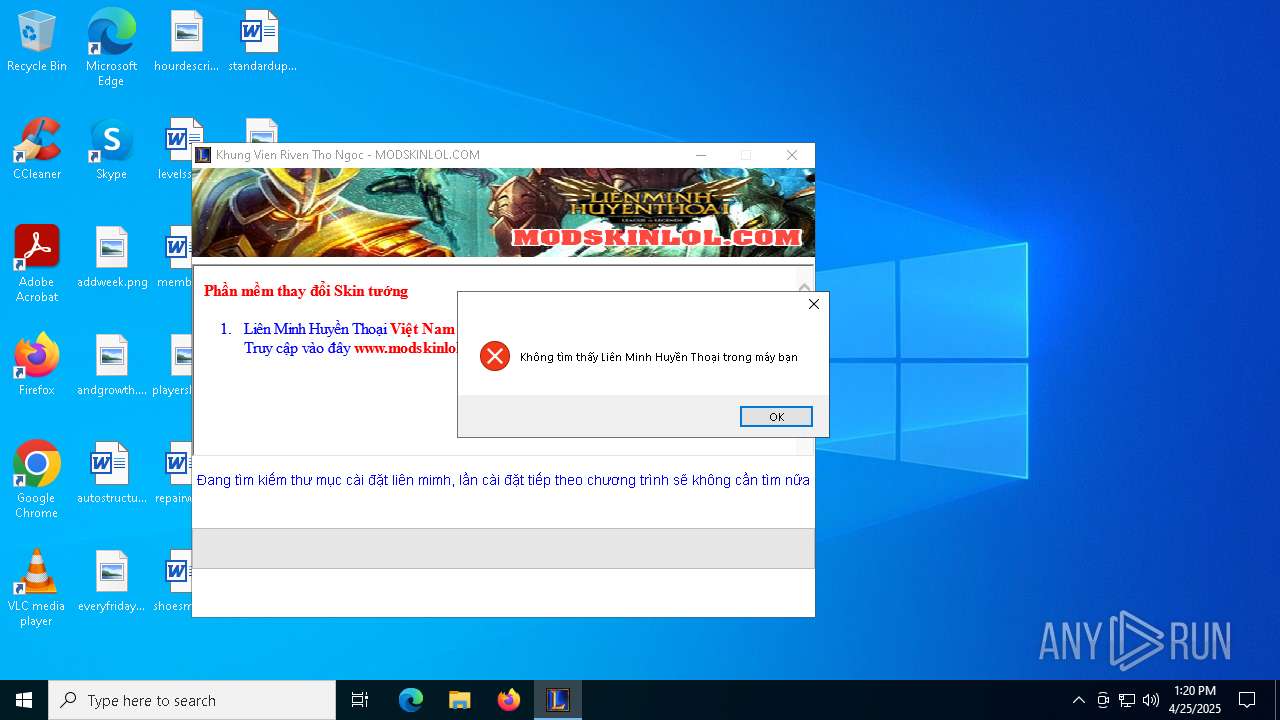Click OK in the error dialog

(x=776, y=417)
